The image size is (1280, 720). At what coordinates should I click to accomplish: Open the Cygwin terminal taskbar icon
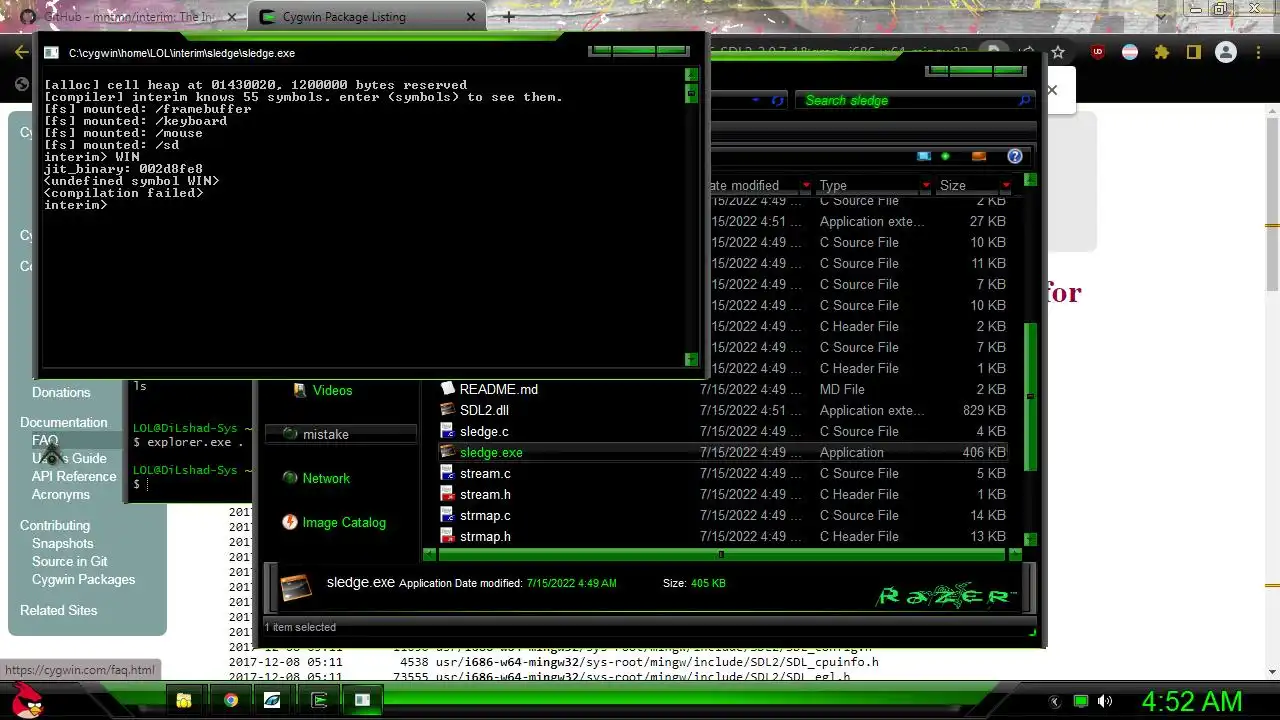319,700
